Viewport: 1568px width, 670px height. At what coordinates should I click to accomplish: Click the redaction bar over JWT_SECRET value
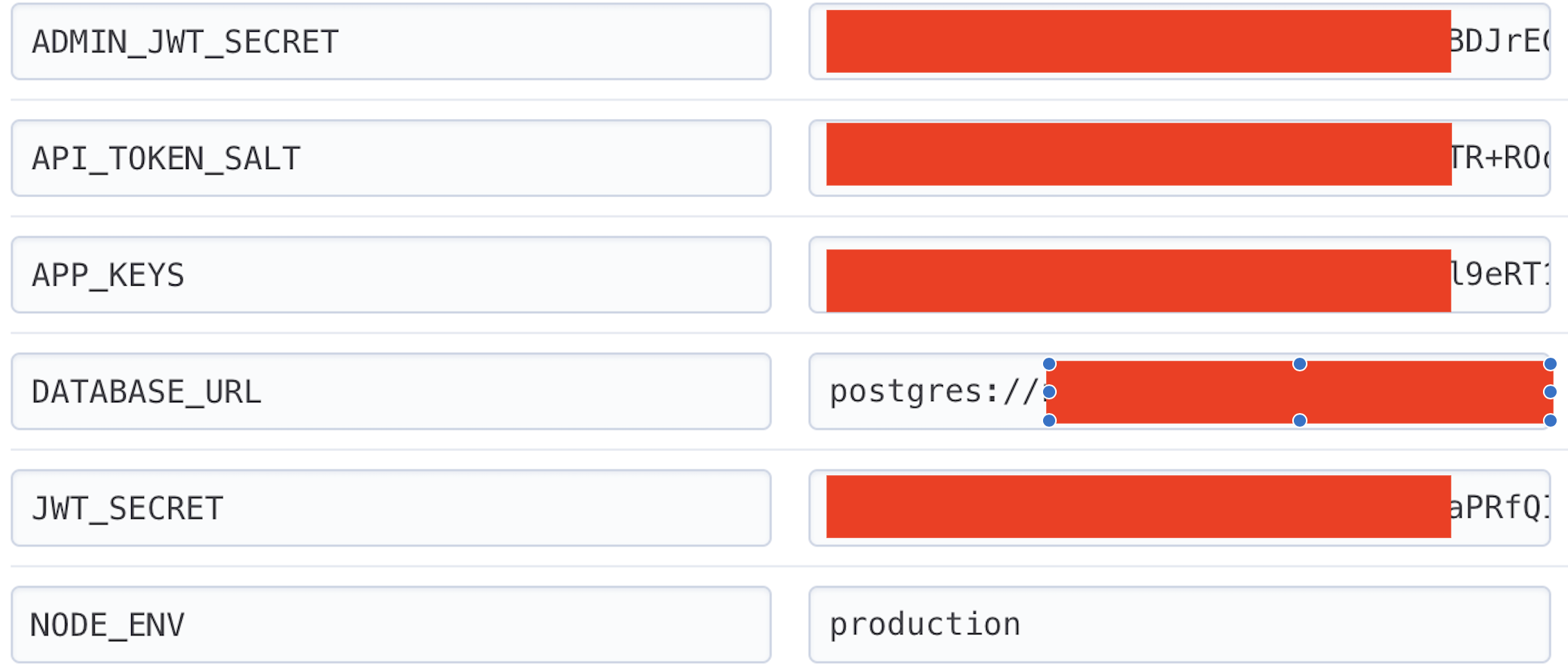pos(1136,508)
